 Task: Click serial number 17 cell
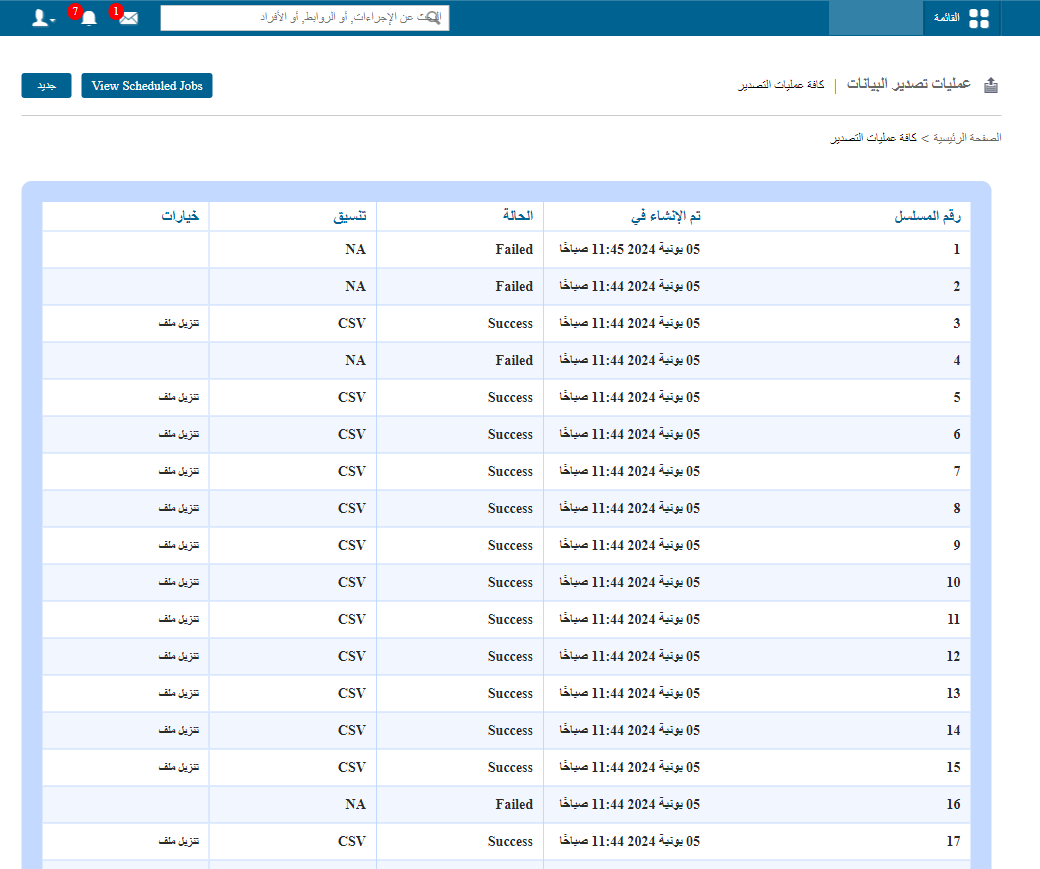tap(953, 841)
